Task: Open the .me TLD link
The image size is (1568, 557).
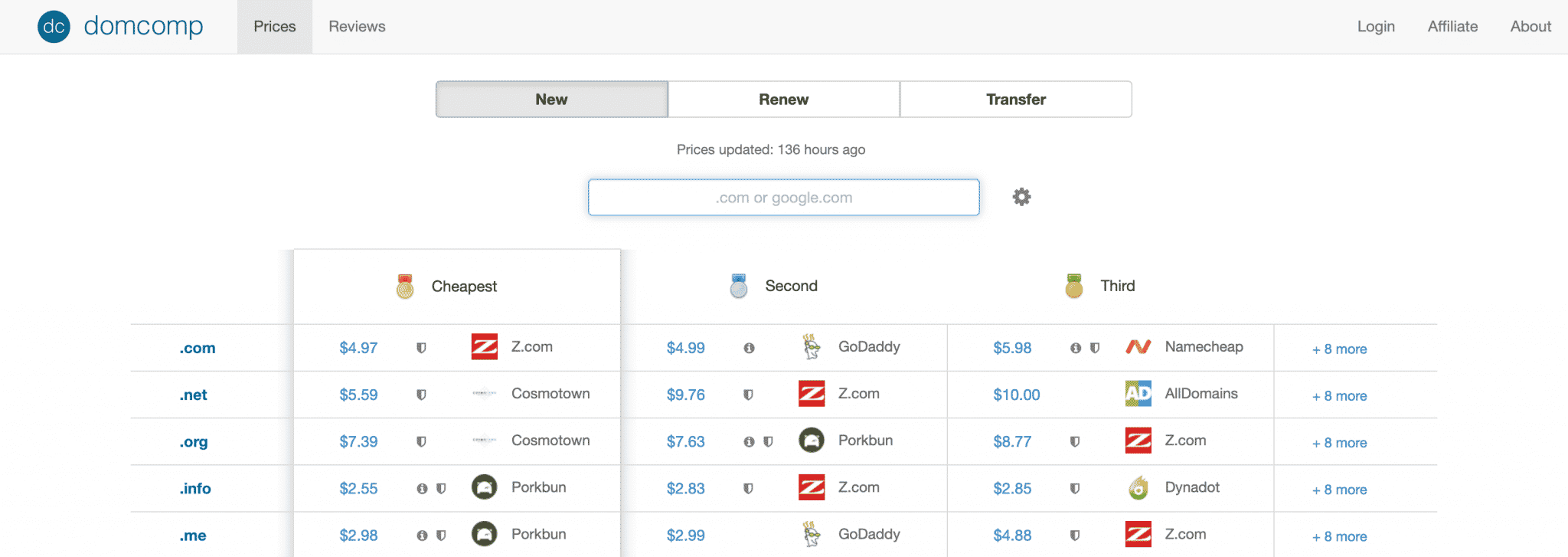Action: point(193,536)
